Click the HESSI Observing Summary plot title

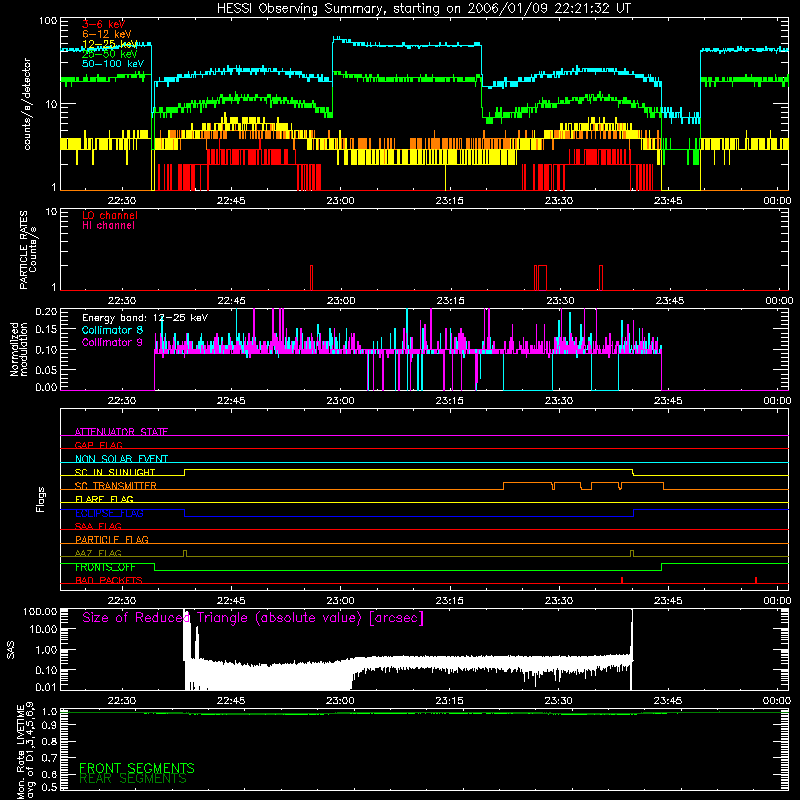[x=423, y=9]
